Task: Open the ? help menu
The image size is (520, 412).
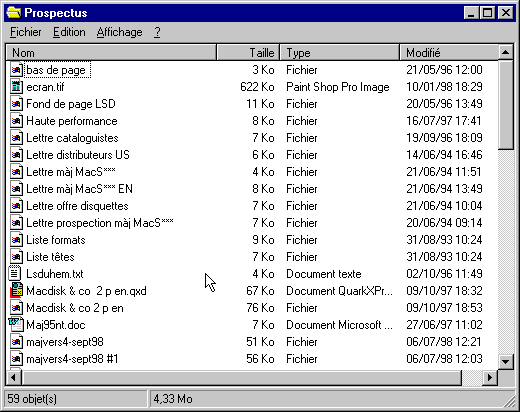Action: [157, 32]
